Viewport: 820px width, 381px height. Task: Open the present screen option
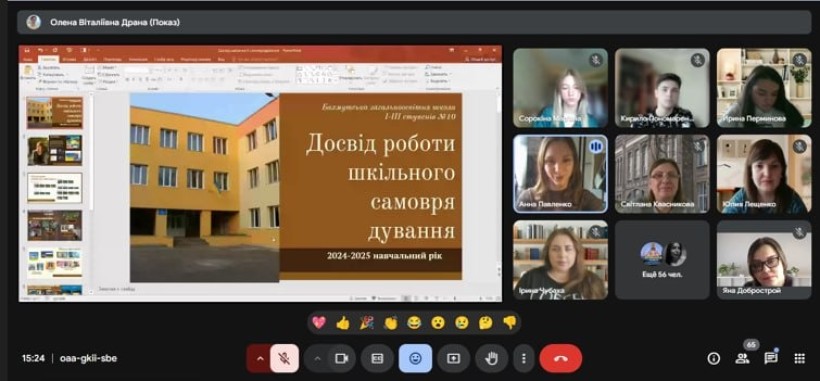453,358
